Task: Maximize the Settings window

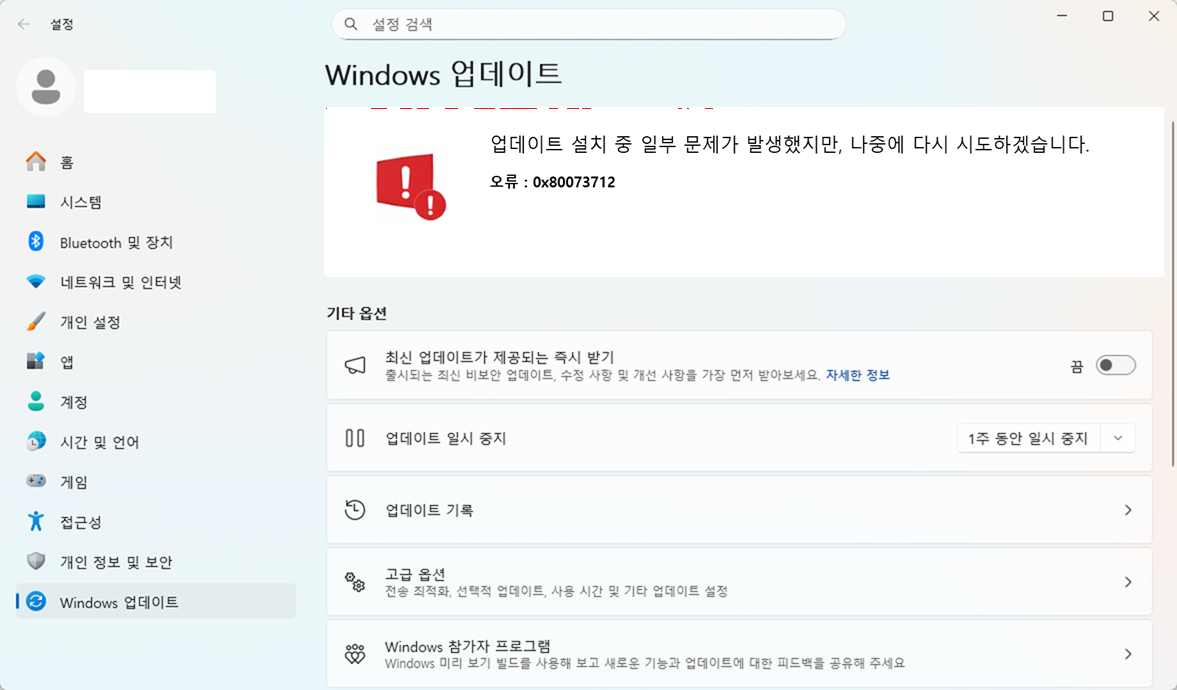Action: [x=1107, y=16]
